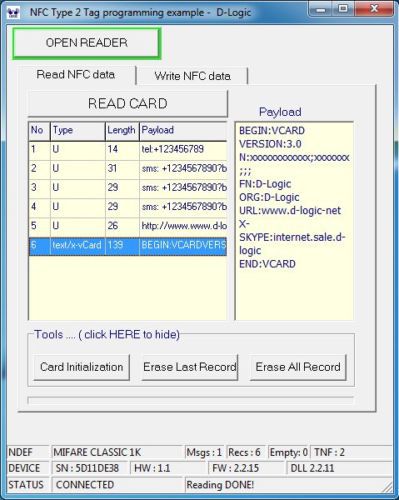
Task: Click the Payload column header in table
Action: pyautogui.click(x=183, y=130)
